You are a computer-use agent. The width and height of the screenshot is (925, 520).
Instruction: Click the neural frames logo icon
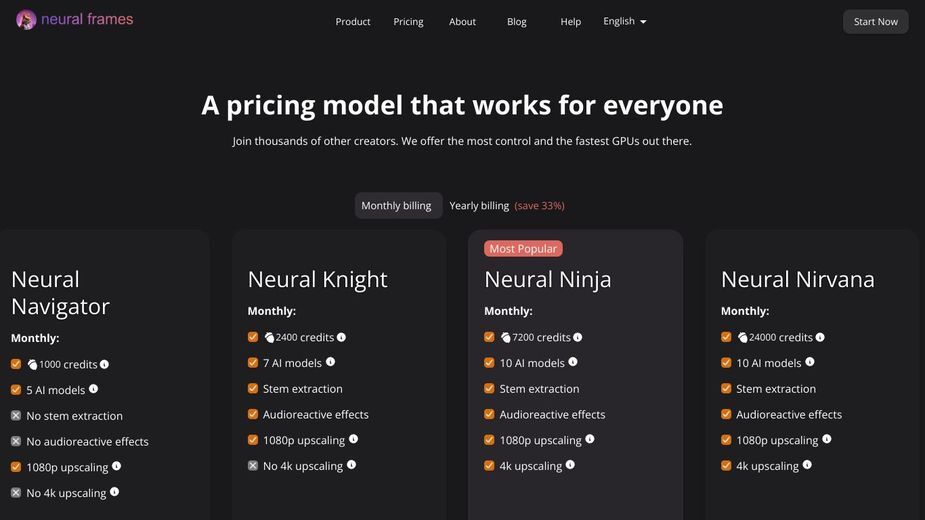[26, 20]
